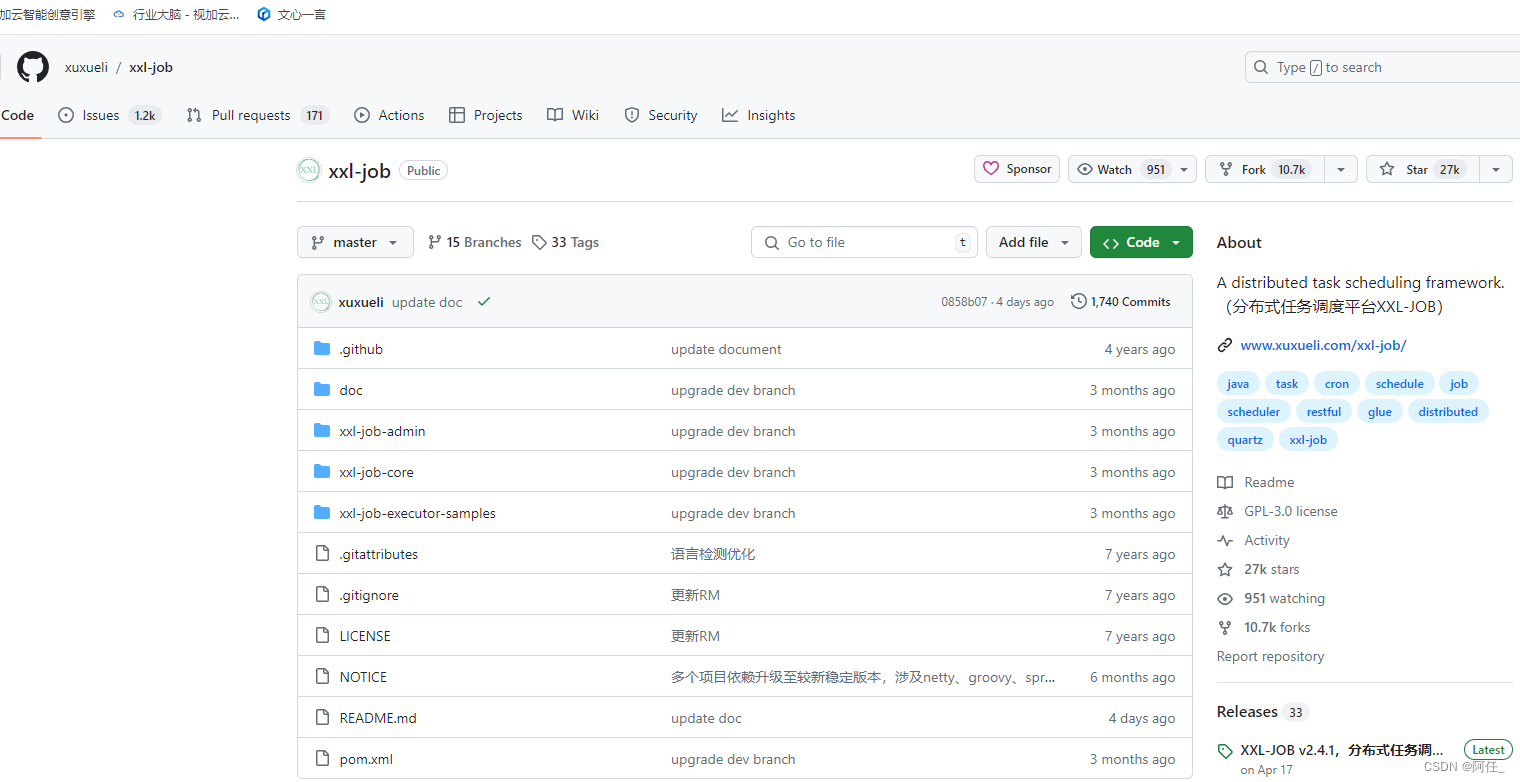Click the Activity pulse icon
The width and height of the screenshot is (1520, 782).
tap(1225, 540)
